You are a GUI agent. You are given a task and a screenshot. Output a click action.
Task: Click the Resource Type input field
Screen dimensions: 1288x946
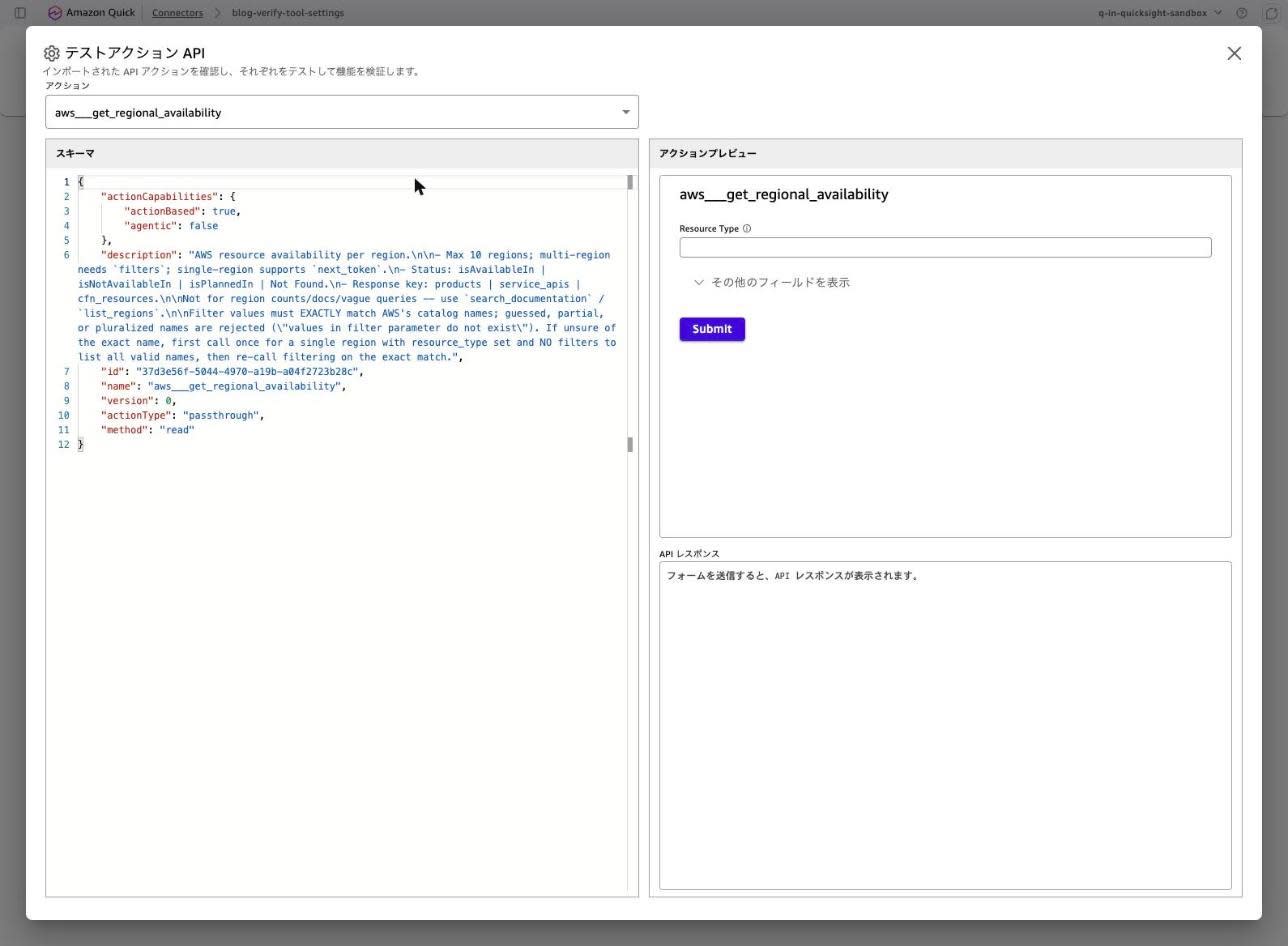945,247
